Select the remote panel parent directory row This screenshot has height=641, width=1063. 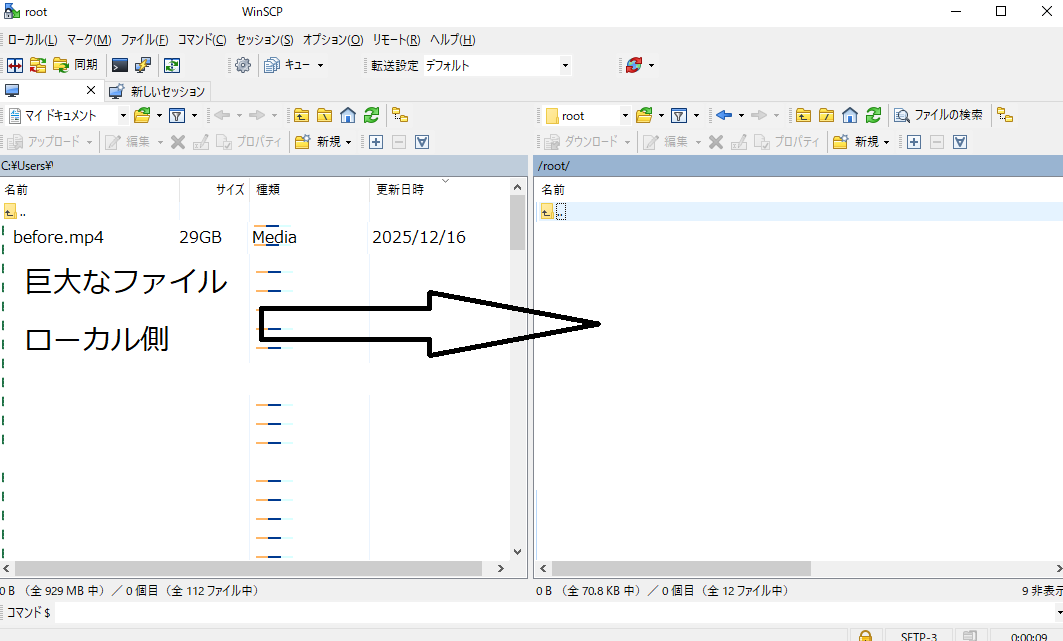[799, 212]
